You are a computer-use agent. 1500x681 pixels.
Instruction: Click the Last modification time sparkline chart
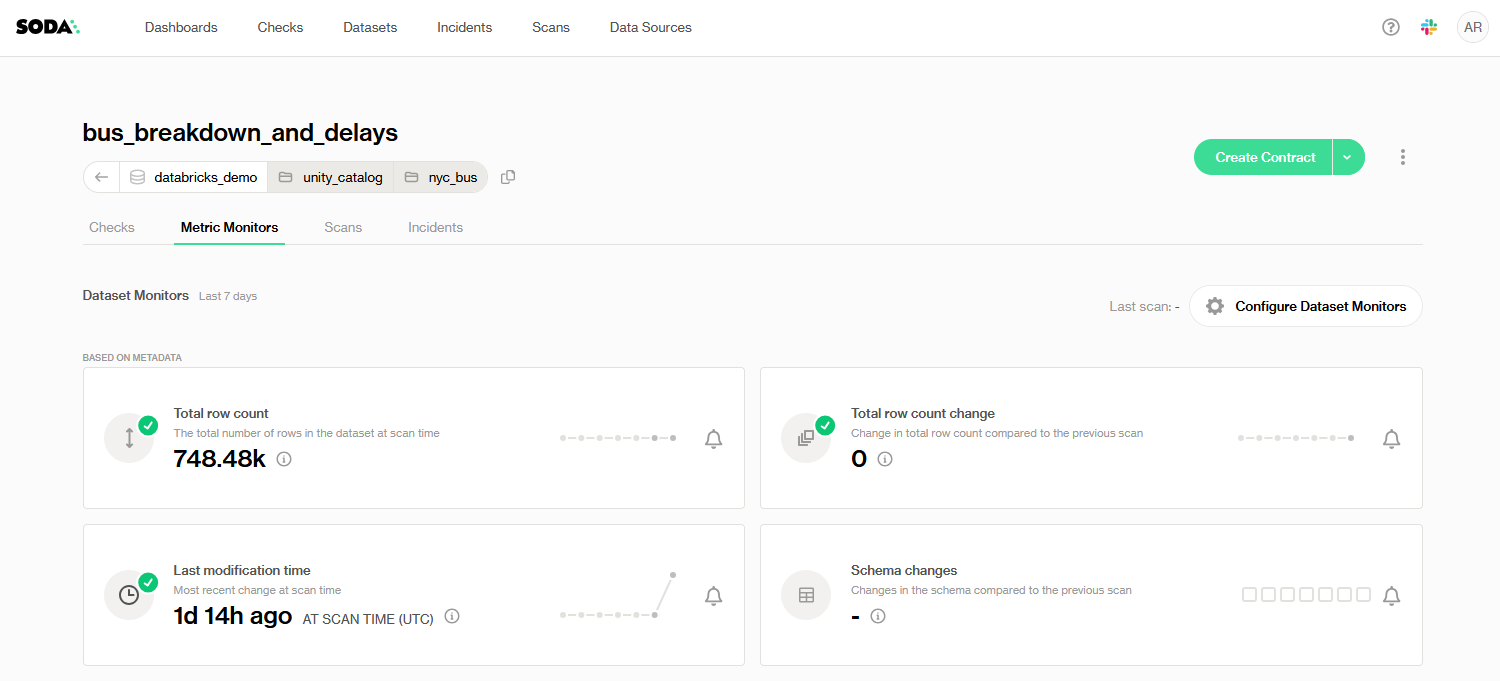click(618, 596)
